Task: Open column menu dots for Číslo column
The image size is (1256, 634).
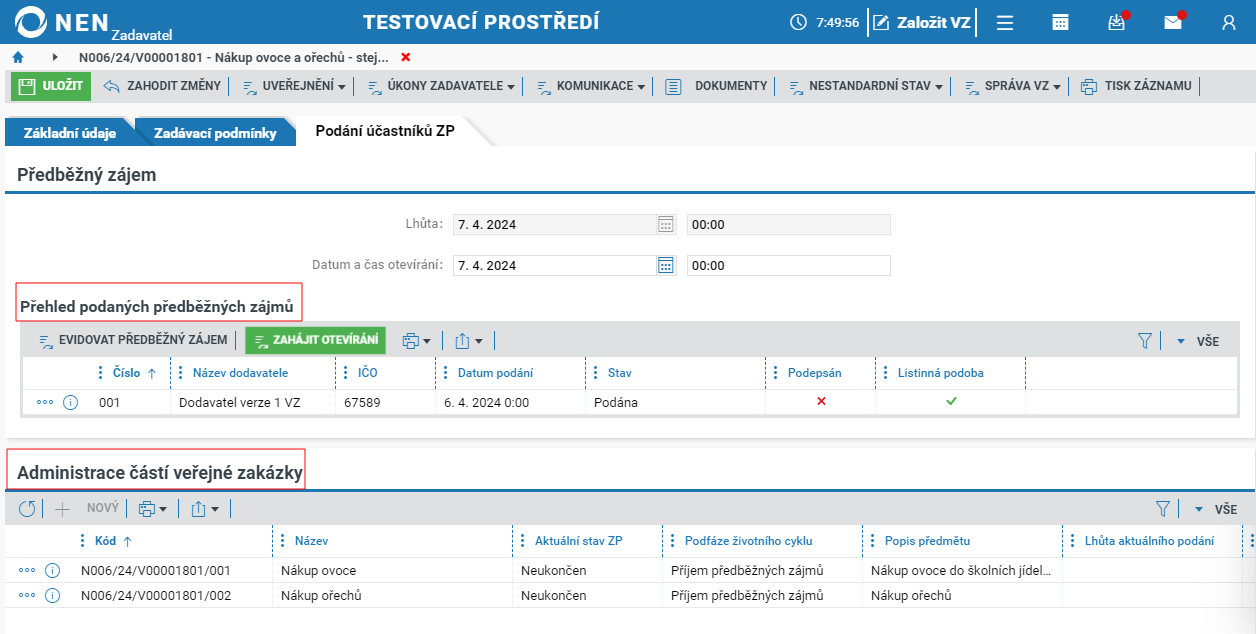Action: (100, 373)
